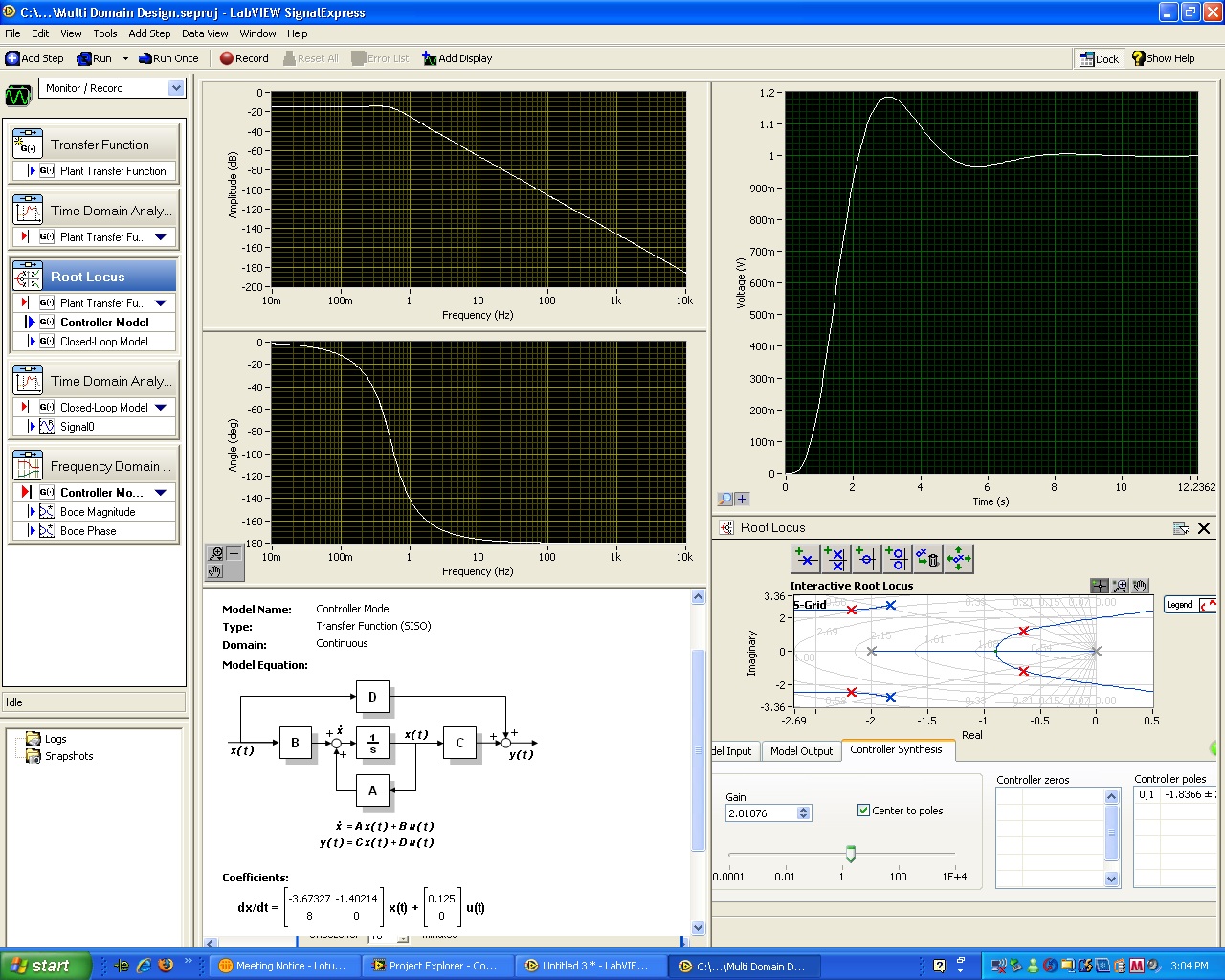Click the delete pole/zero trash tool
Image resolution: width=1225 pixels, height=980 pixels.
[927, 559]
